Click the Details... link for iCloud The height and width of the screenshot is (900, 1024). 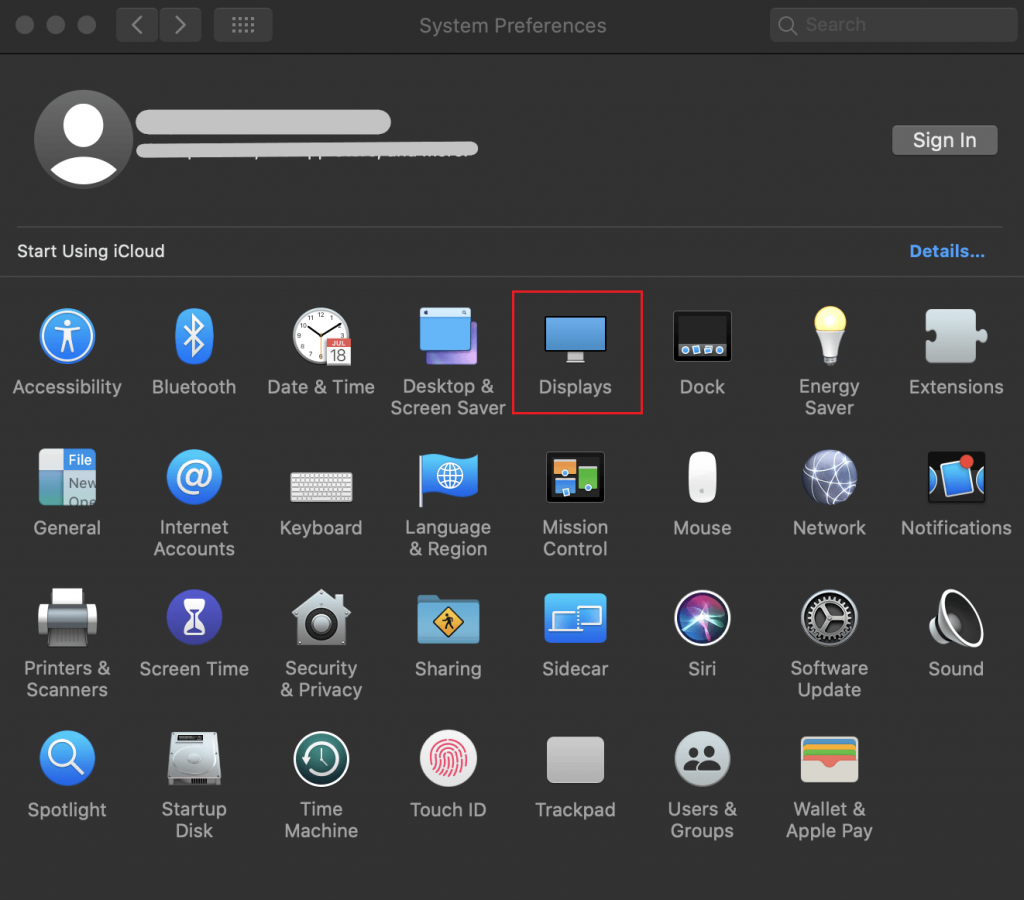coord(947,251)
